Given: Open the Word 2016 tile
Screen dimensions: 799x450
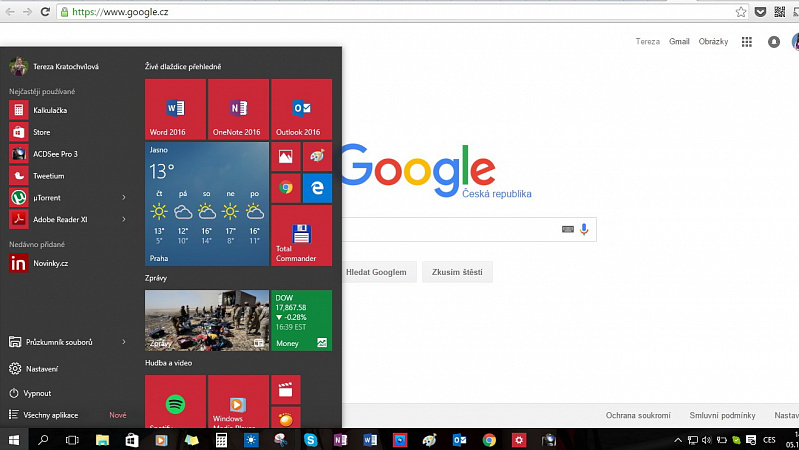Looking at the screenshot, I should (175, 109).
